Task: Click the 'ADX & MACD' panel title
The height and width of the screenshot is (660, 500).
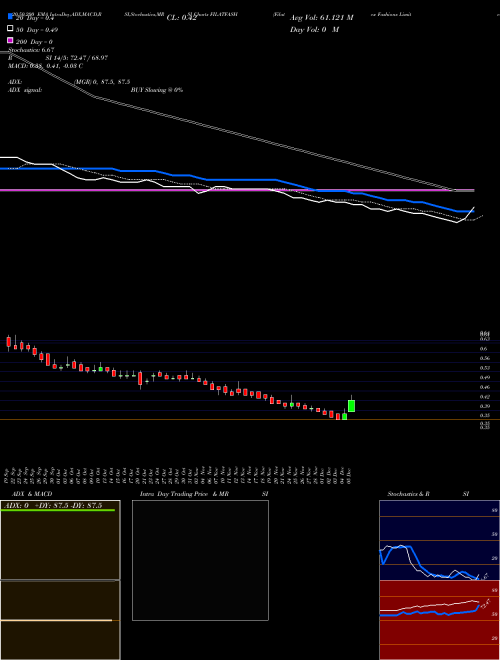Action: pyautogui.click(x=30, y=494)
